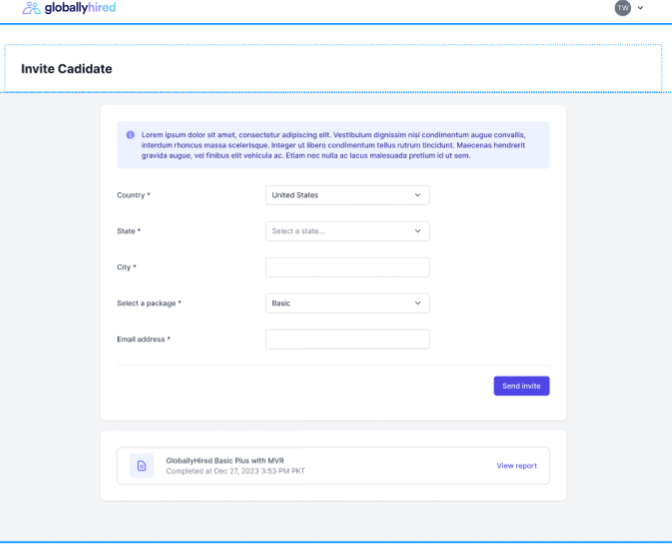Click the 'Select a package *' label
This screenshot has width=672, height=544.
click(149, 303)
